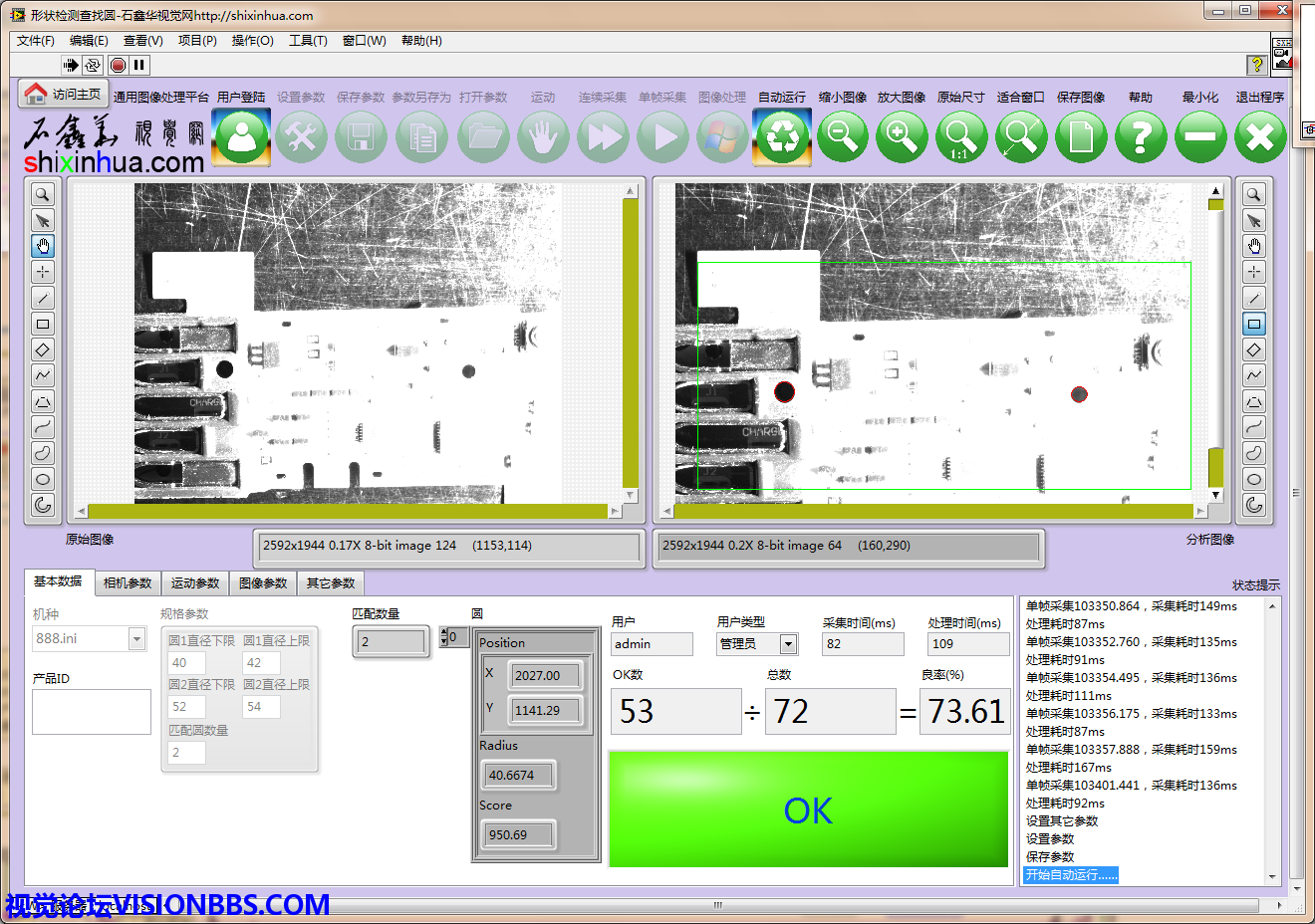Image resolution: width=1315 pixels, height=924 pixels.
Task: Click the 产品ID input field
Action: 92,712
